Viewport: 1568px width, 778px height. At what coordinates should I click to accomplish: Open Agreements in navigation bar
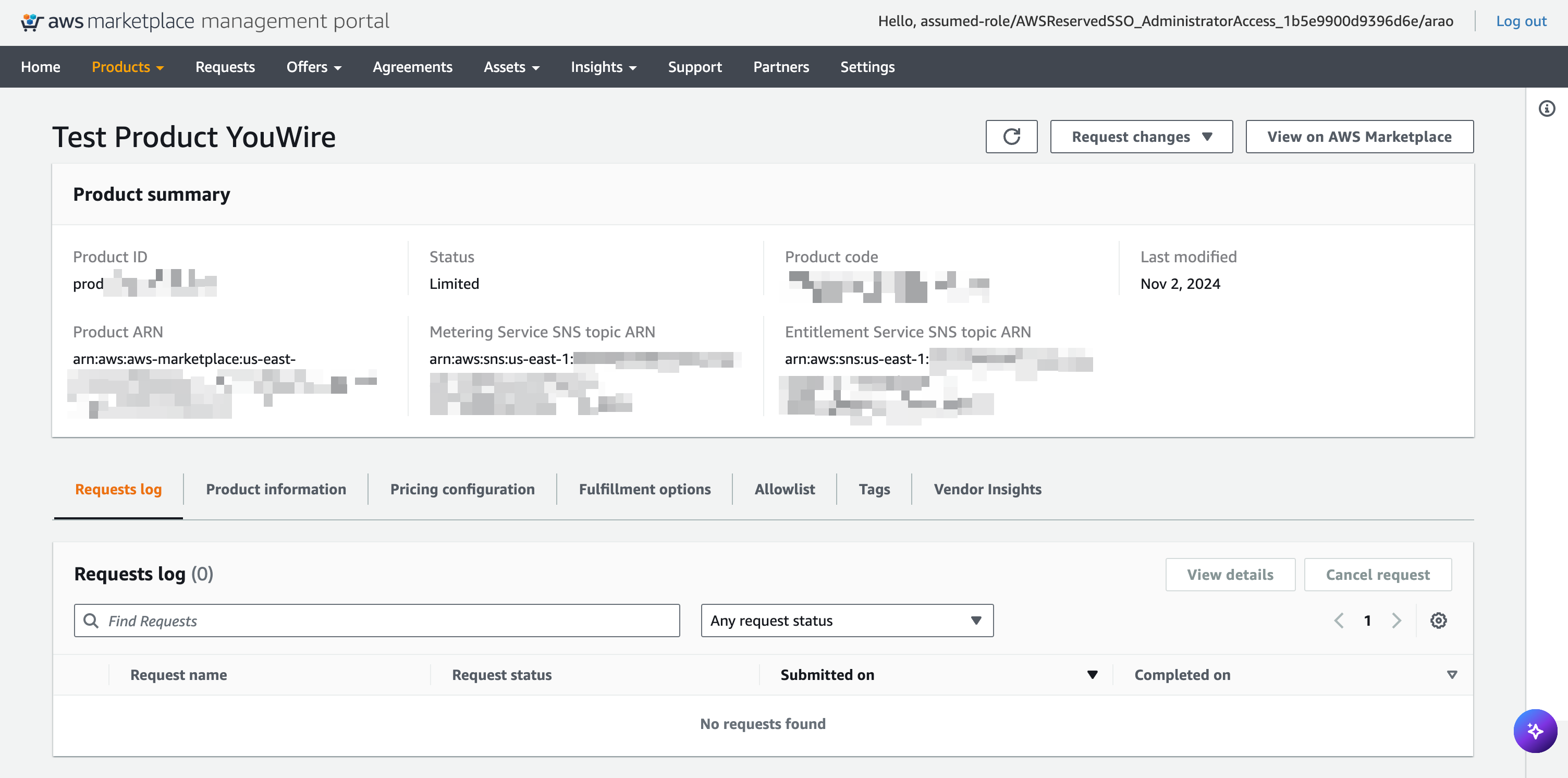tap(412, 67)
